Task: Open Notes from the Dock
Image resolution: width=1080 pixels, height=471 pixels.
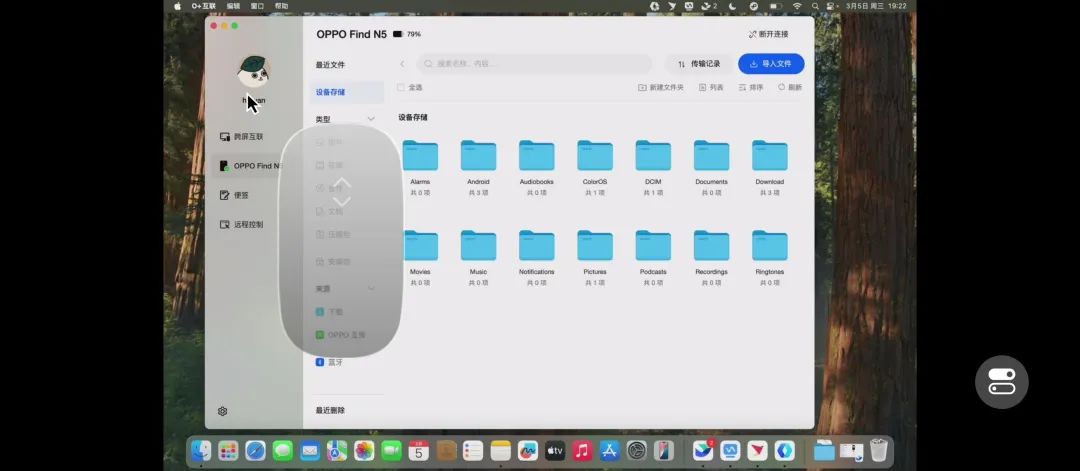Action: click(501, 451)
